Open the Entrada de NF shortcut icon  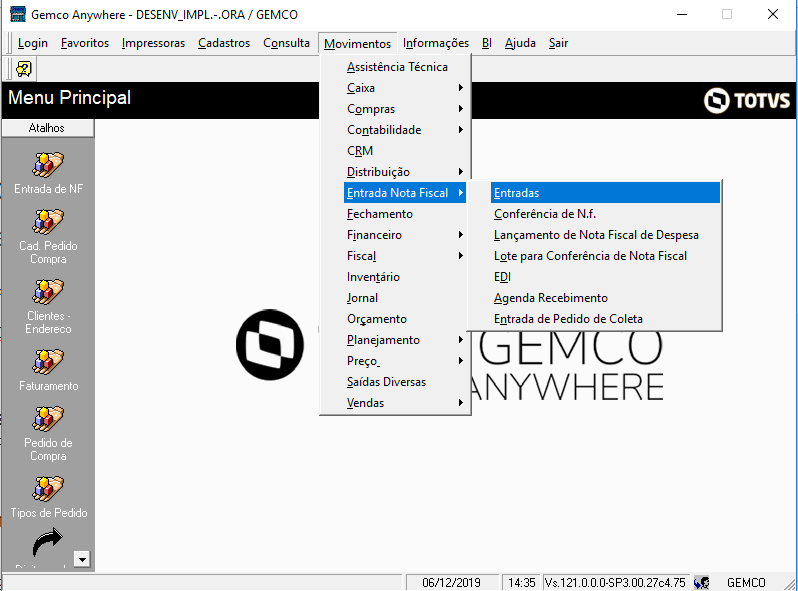[x=48, y=165]
